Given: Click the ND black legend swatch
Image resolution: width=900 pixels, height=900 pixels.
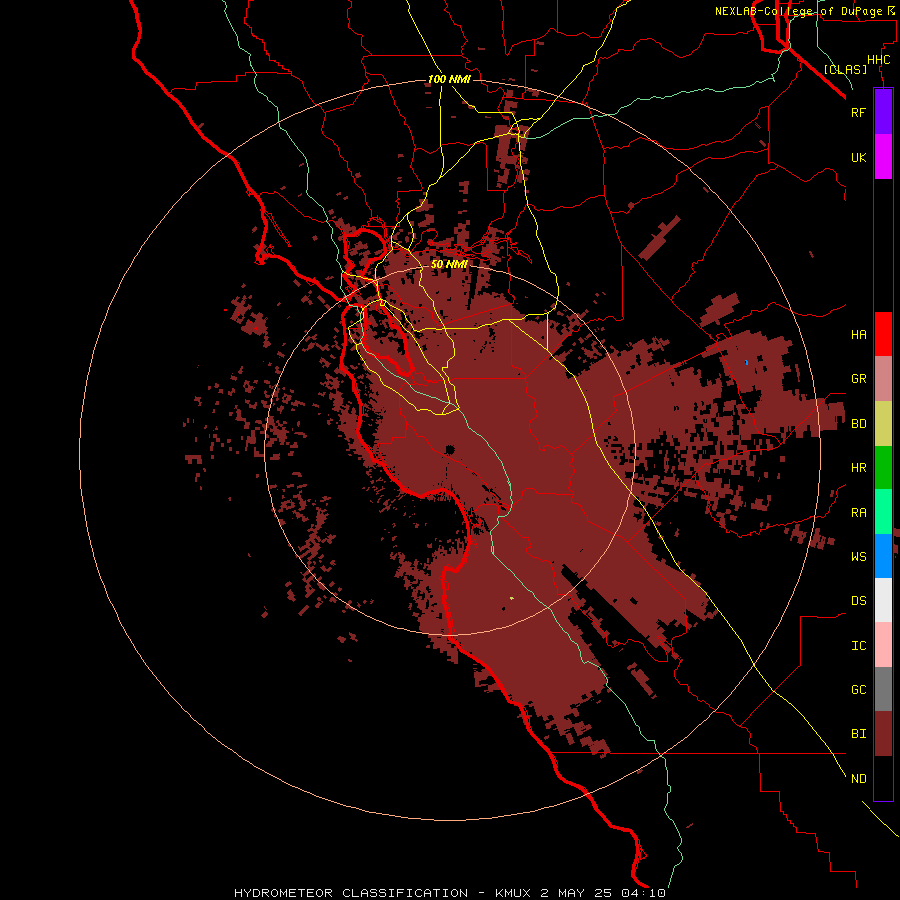Looking at the screenshot, I should click(x=883, y=778).
